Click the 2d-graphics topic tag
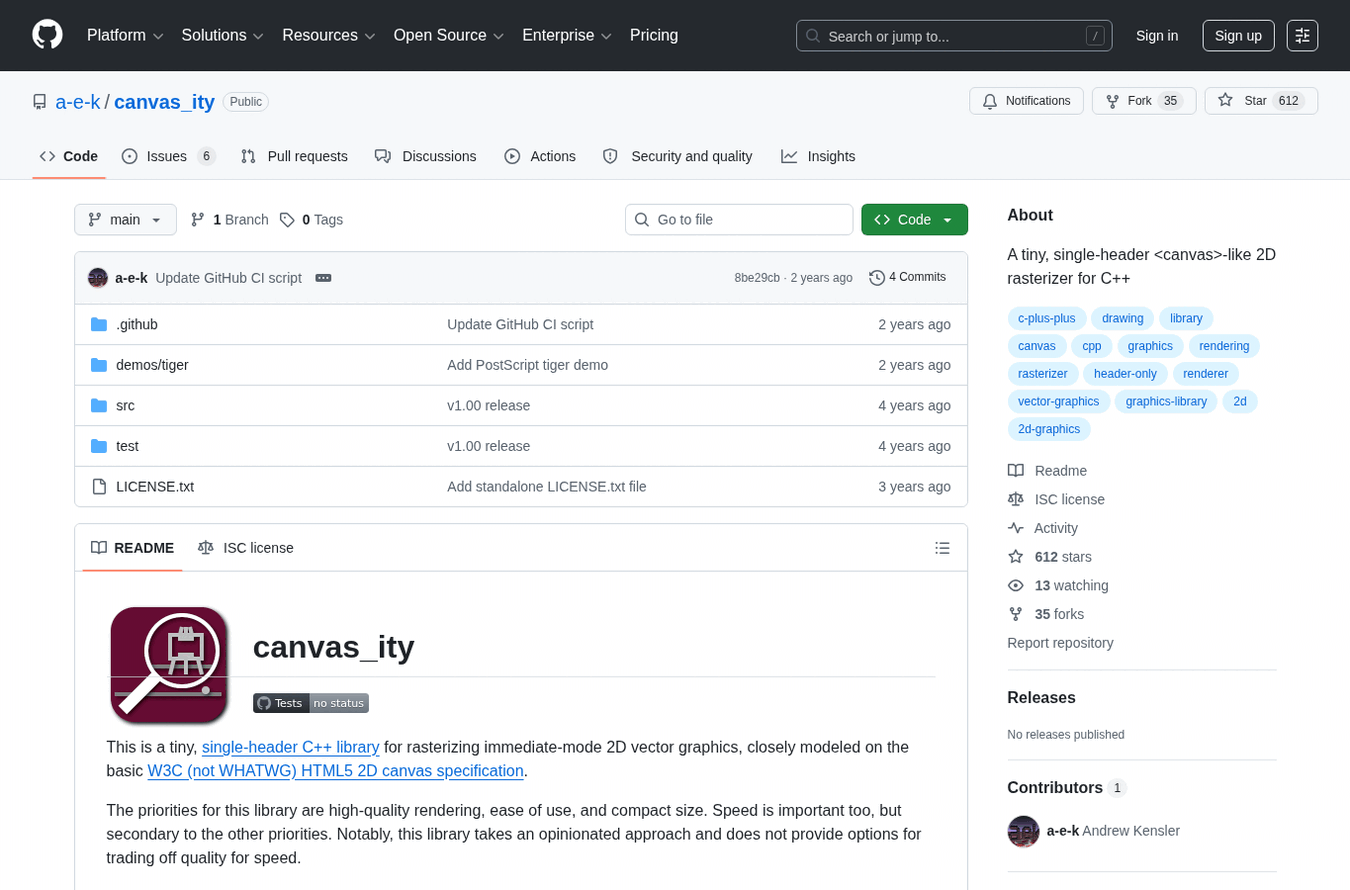1350x890 pixels. point(1049,429)
